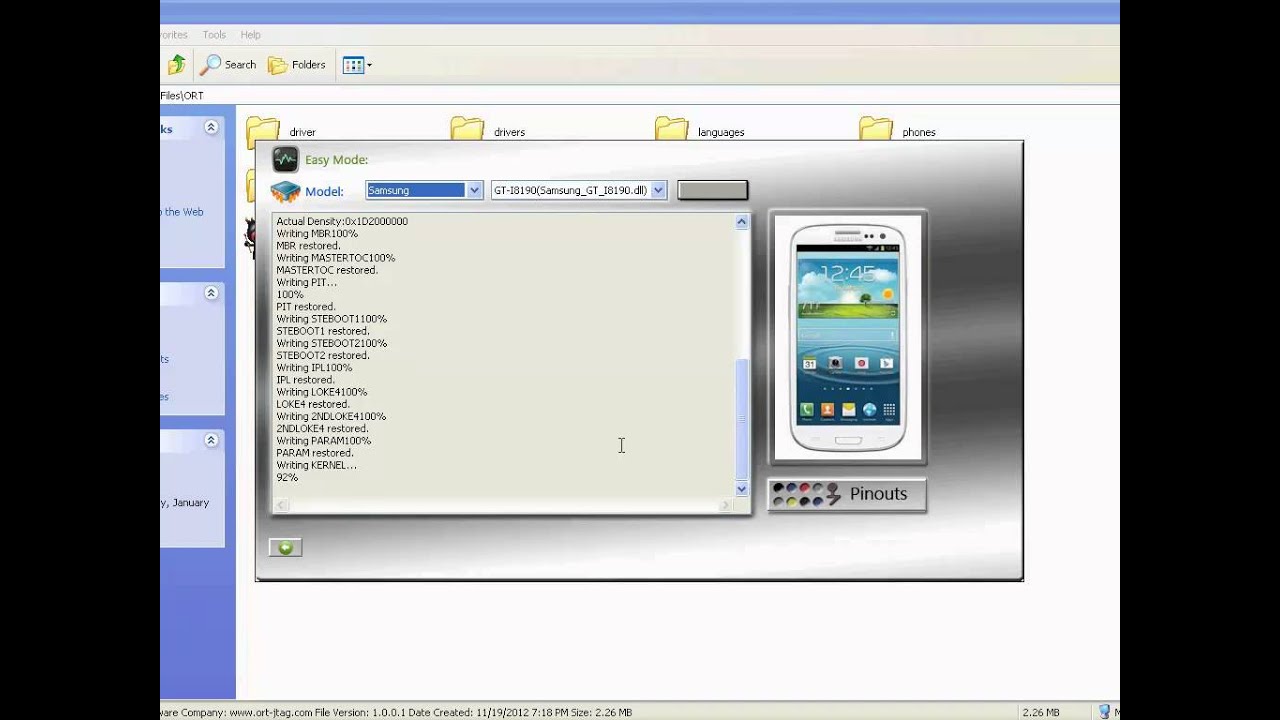Click the Easy Mode heartbeat monitor icon
This screenshot has width=1280, height=720.
(285, 159)
